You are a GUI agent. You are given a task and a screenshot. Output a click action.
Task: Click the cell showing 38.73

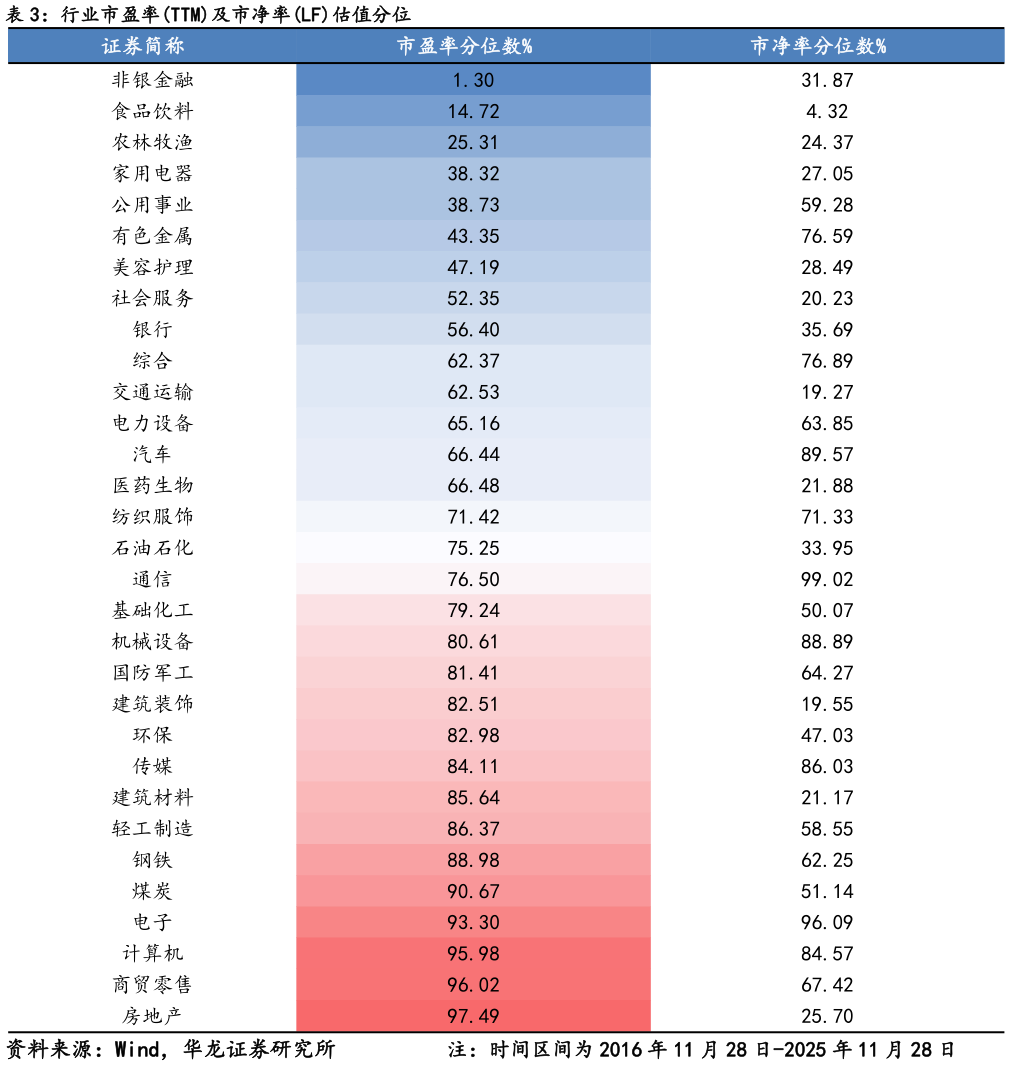pyautogui.click(x=473, y=205)
